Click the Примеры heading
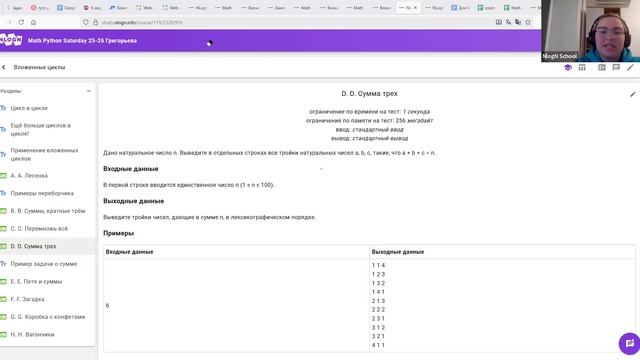Viewport: 640px width, 360px height. point(118,233)
